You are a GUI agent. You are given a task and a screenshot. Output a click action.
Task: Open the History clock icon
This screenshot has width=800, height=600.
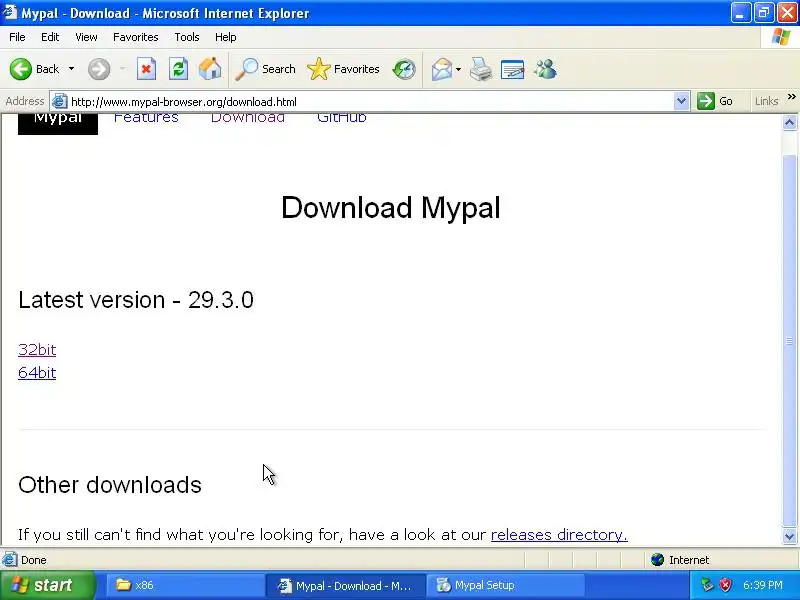click(404, 69)
